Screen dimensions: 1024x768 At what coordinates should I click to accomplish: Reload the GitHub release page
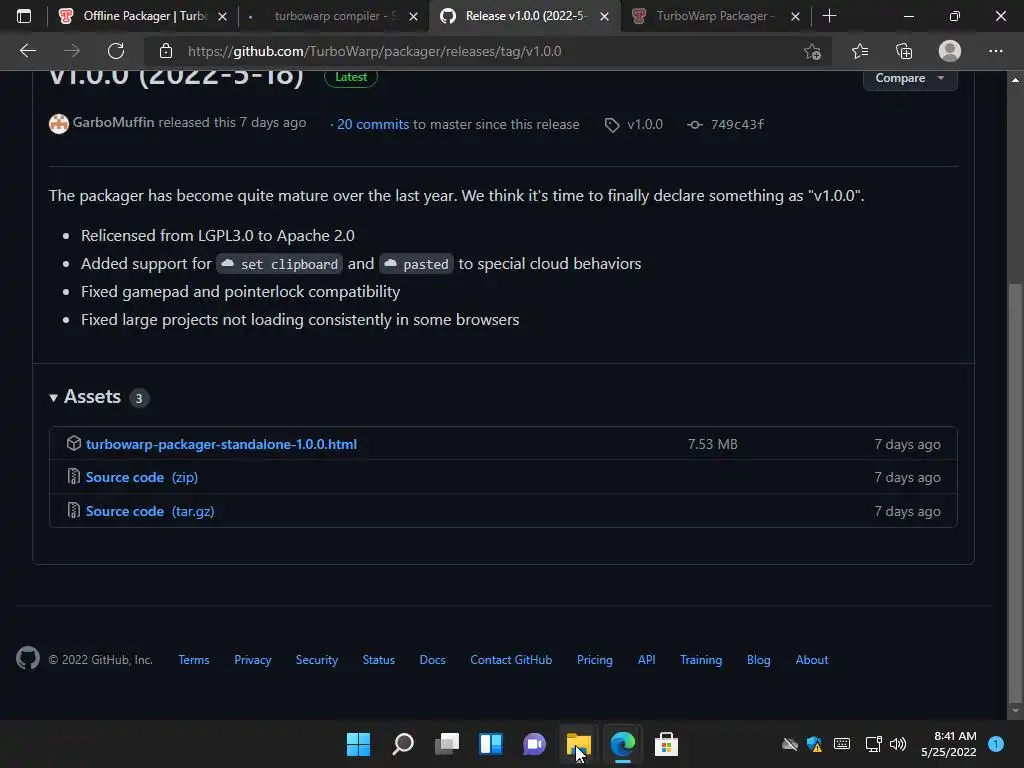(x=116, y=51)
